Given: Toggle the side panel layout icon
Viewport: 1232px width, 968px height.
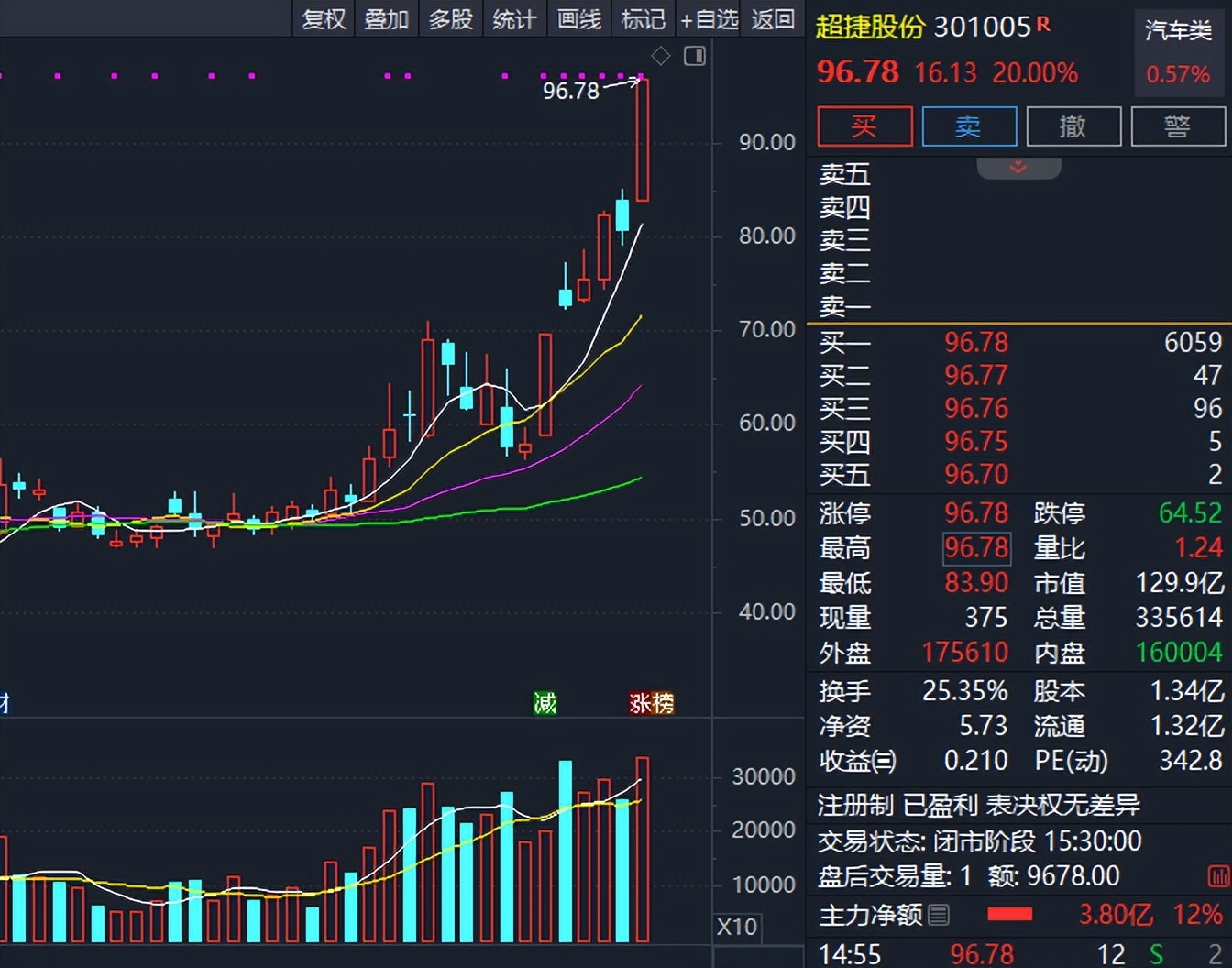Looking at the screenshot, I should 695,57.
